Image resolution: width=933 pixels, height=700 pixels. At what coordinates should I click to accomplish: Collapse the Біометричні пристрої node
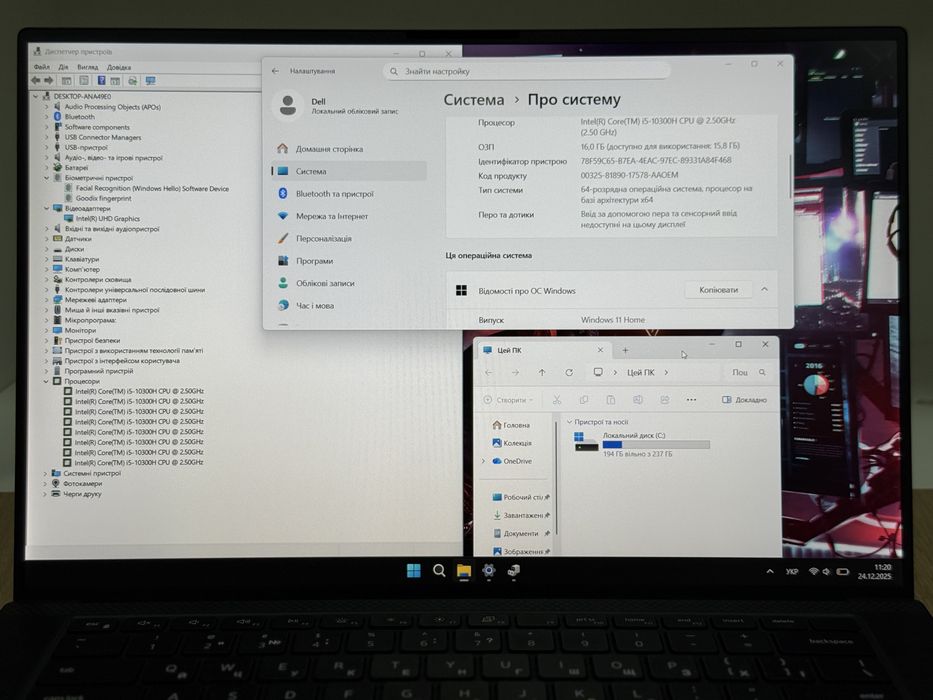47,178
